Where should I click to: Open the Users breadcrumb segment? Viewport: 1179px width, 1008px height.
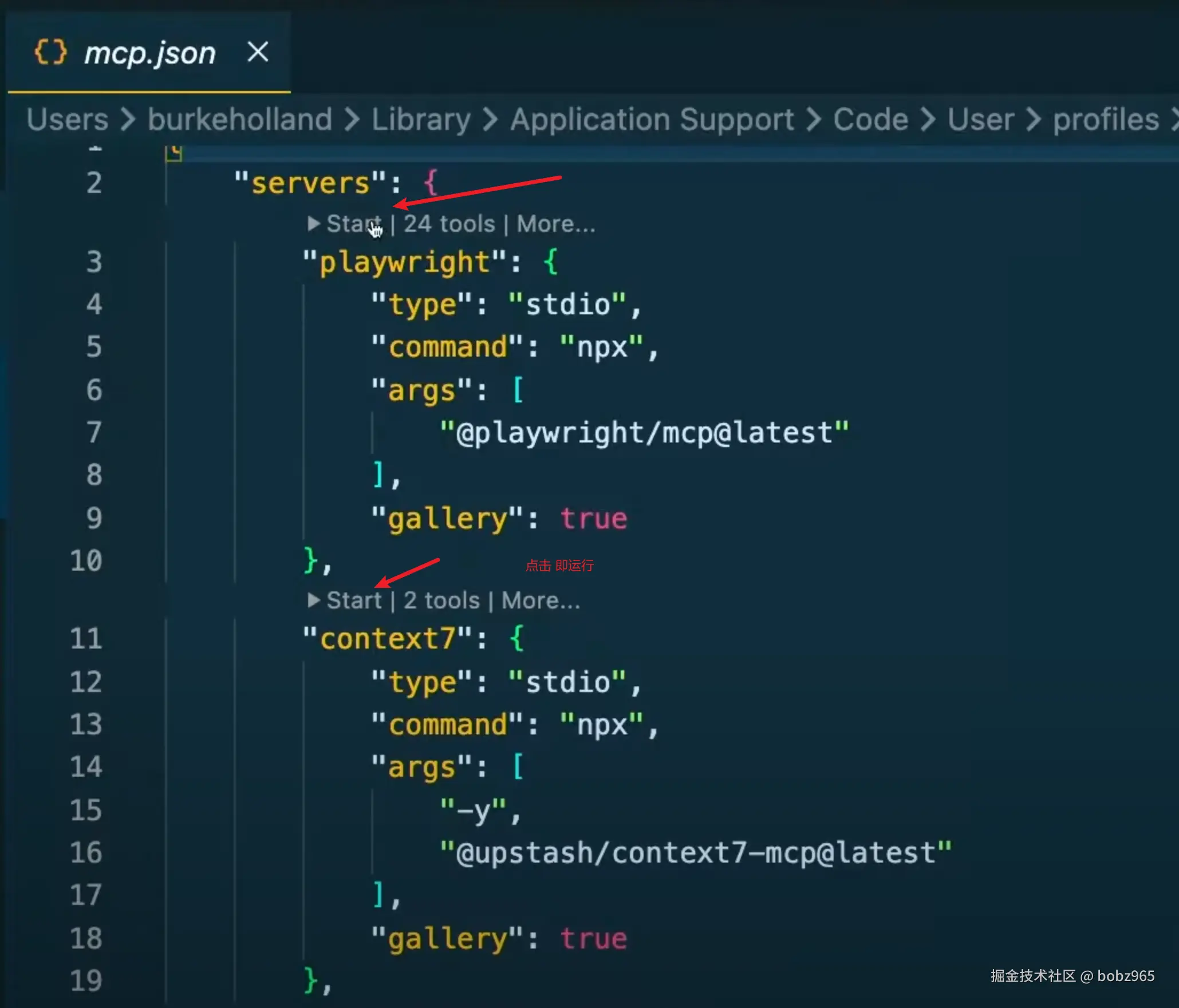pyautogui.click(x=67, y=120)
